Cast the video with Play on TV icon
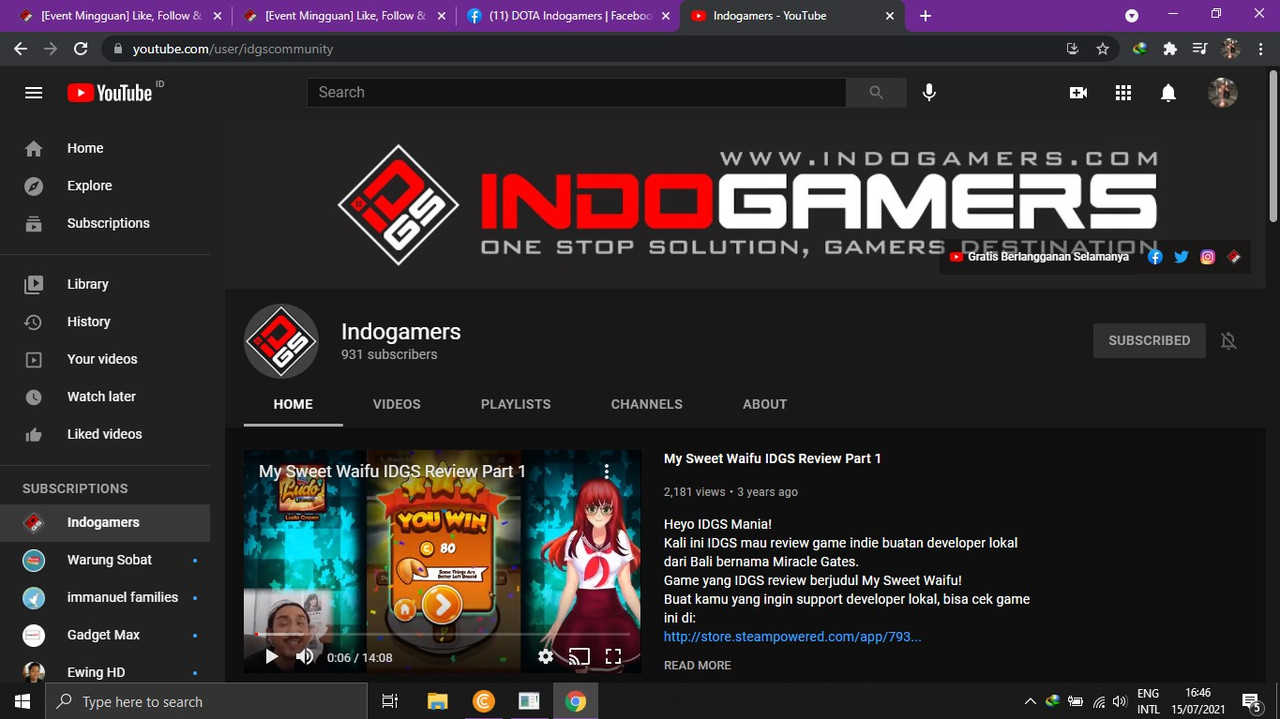Image resolution: width=1280 pixels, height=719 pixels. coord(579,657)
